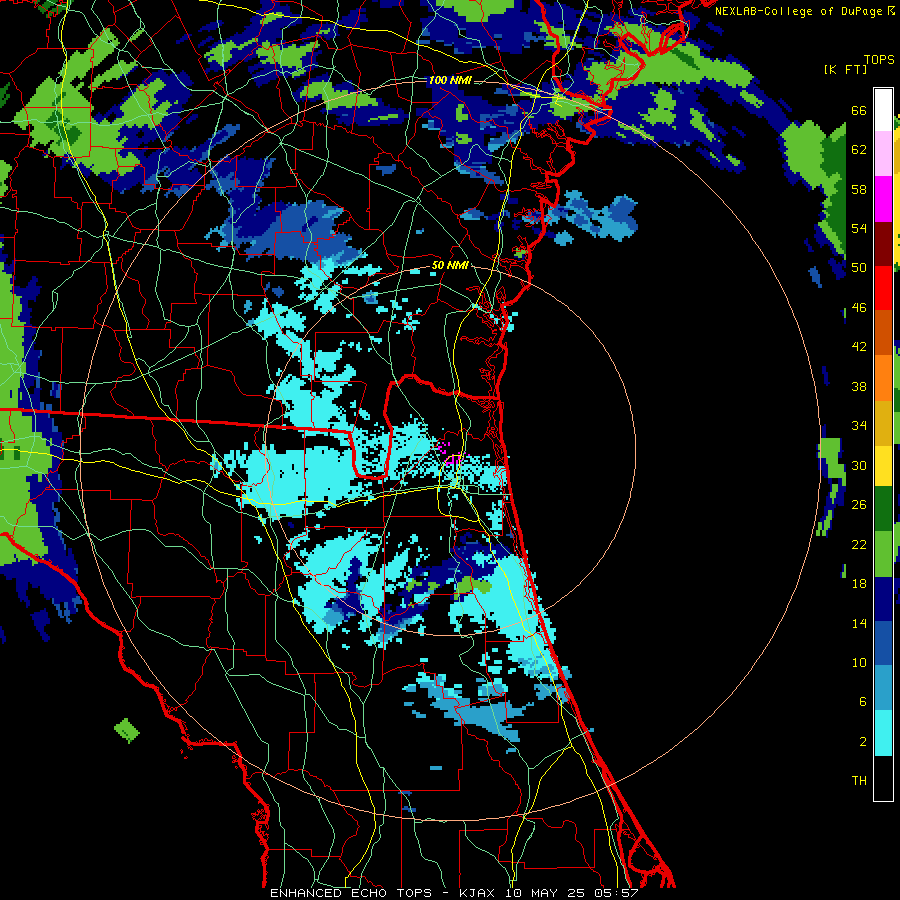Click the dark orange 42 kft legend swatch
This screenshot has width=900, height=900.
click(883, 332)
